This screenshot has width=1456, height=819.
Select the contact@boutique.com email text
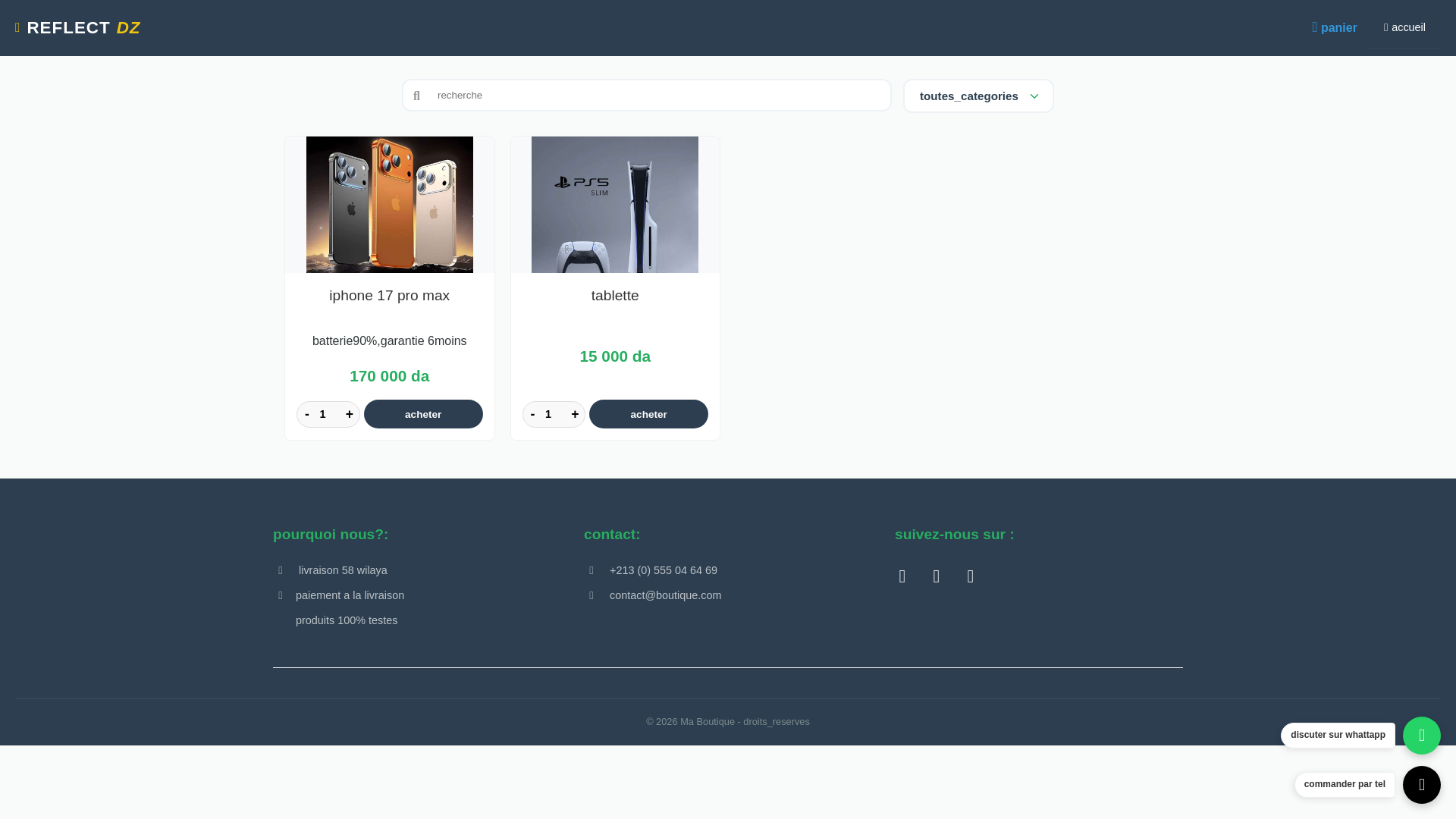[x=666, y=595]
